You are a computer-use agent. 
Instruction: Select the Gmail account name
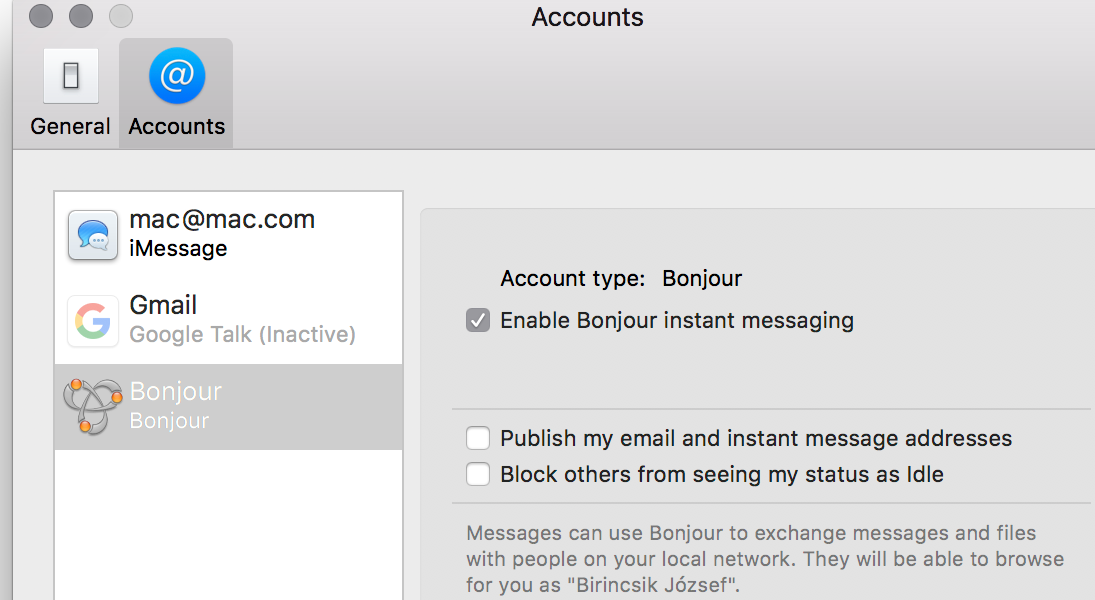pos(163,305)
